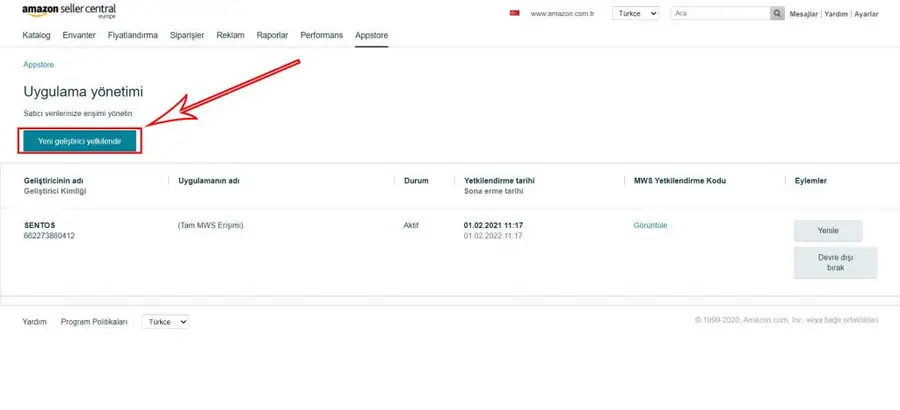Screen dimensions: 900x410
Task: Focus the Ara search field
Action: click(720, 13)
